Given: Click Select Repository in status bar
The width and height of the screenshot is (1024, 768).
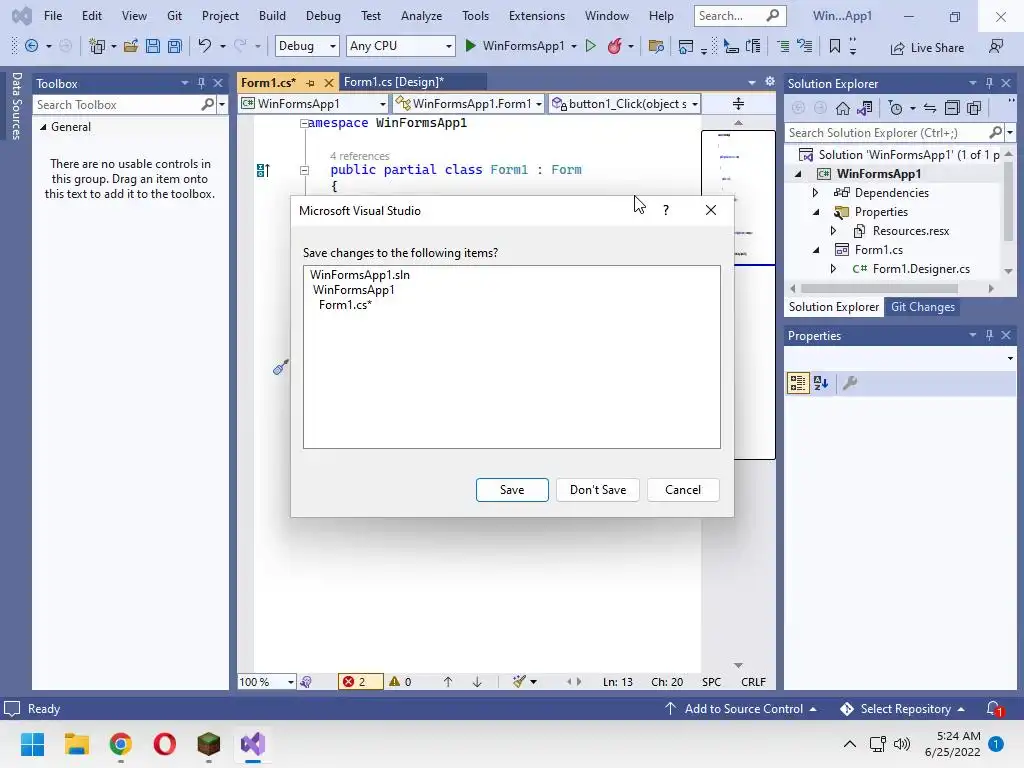Looking at the screenshot, I should pyautogui.click(x=905, y=709).
